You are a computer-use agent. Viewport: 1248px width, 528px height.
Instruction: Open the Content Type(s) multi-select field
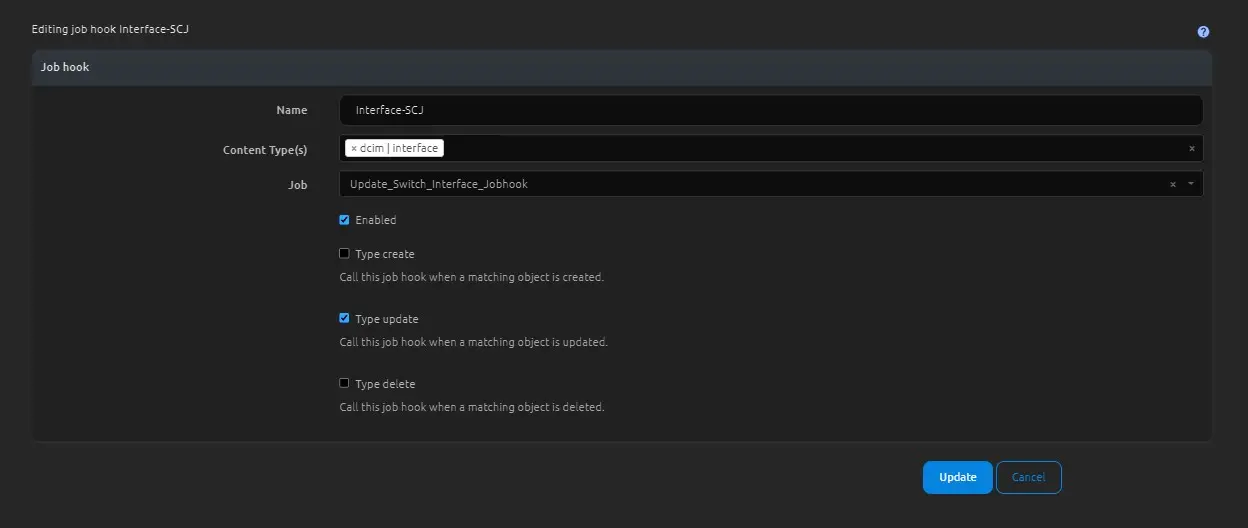click(x=800, y=149)
